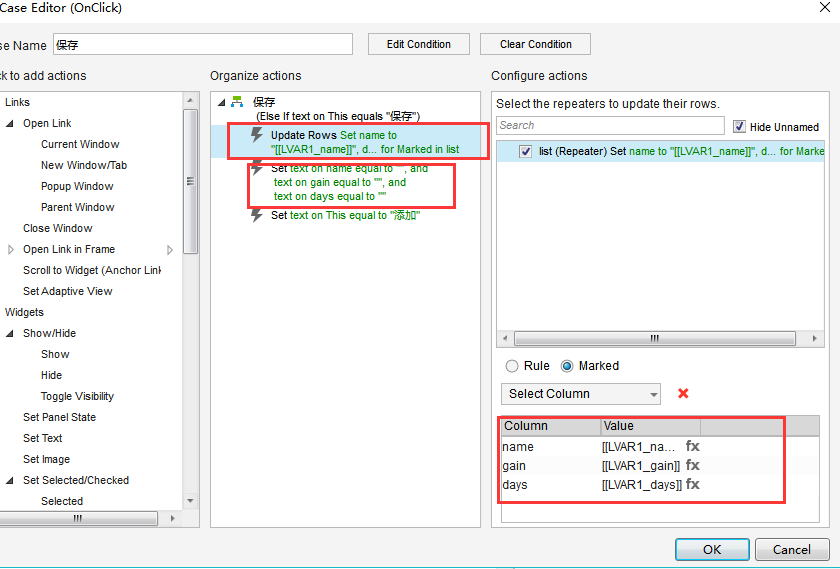The image size is (840, 569).
Task: Confirm with the OK button
Action: (712, 550)
